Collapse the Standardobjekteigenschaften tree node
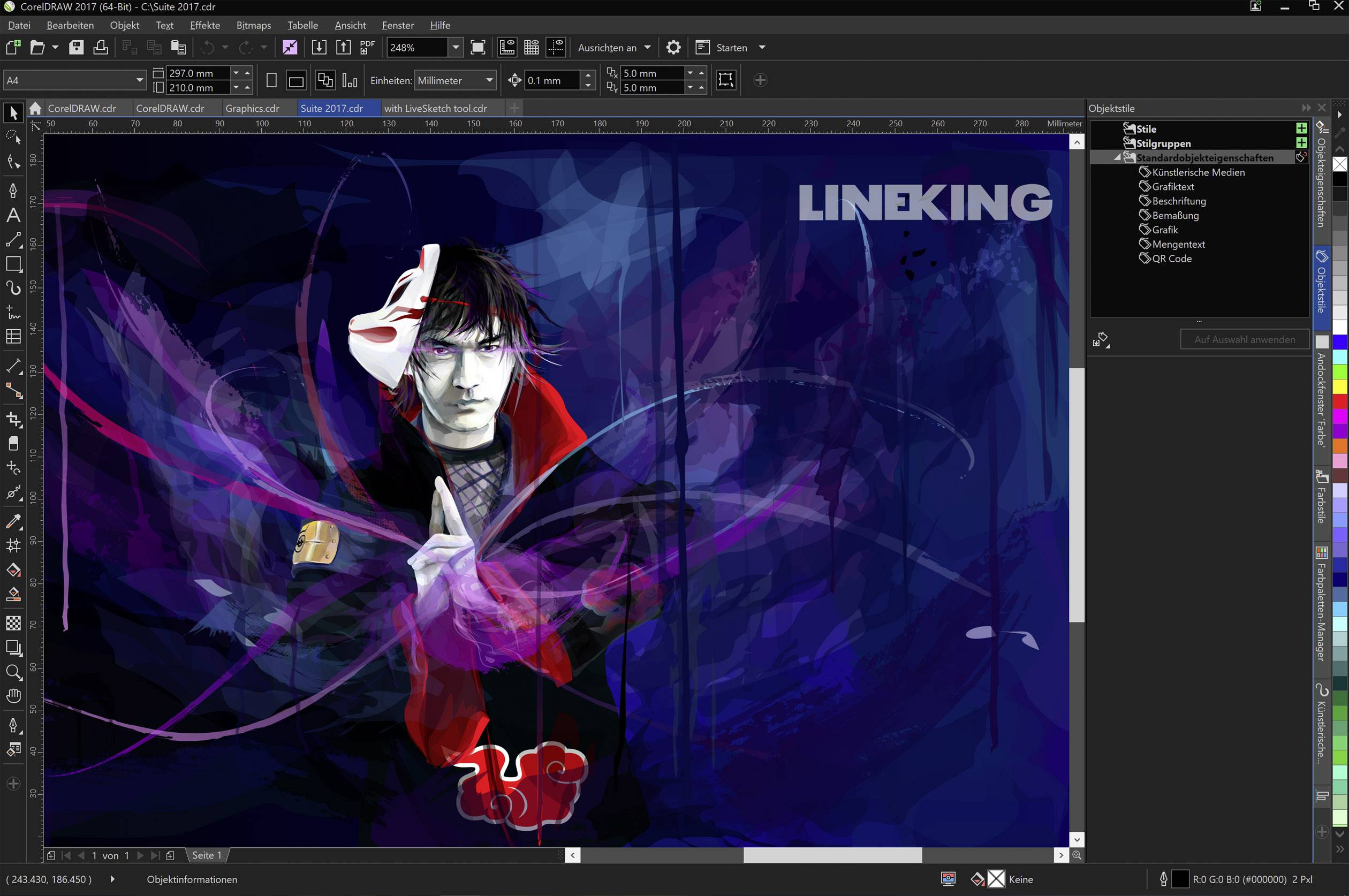This screenshot has width=1349, height=896. click(x=1117, y=158)
